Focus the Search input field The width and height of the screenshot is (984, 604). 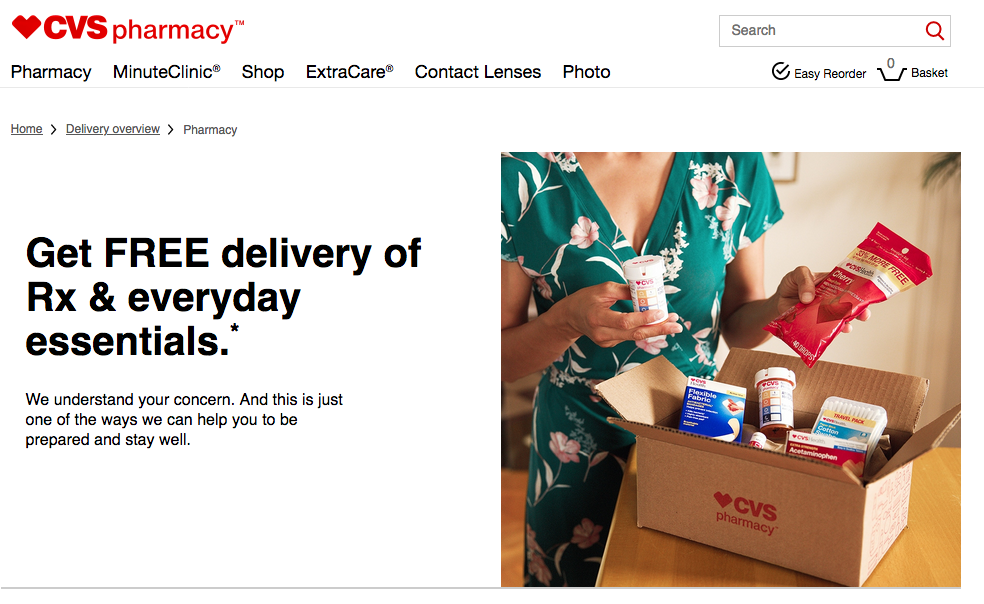pos(822,31)
